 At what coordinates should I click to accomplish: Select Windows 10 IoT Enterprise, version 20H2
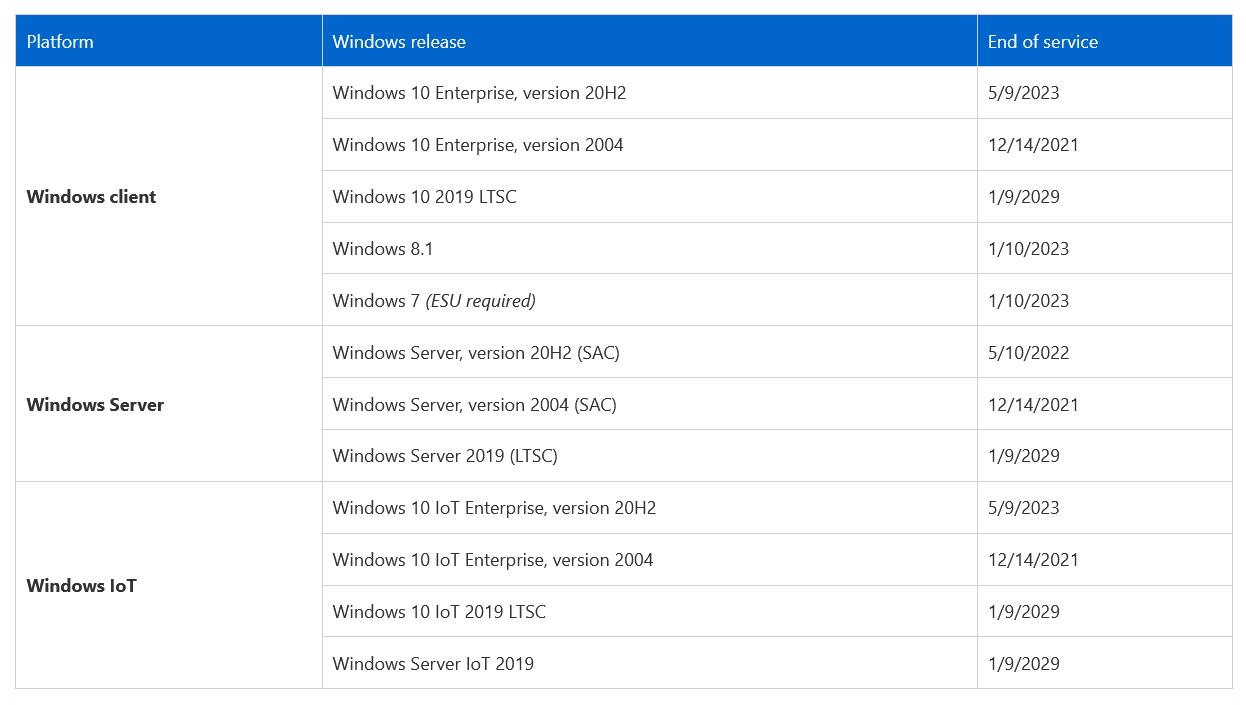(649, 508)
